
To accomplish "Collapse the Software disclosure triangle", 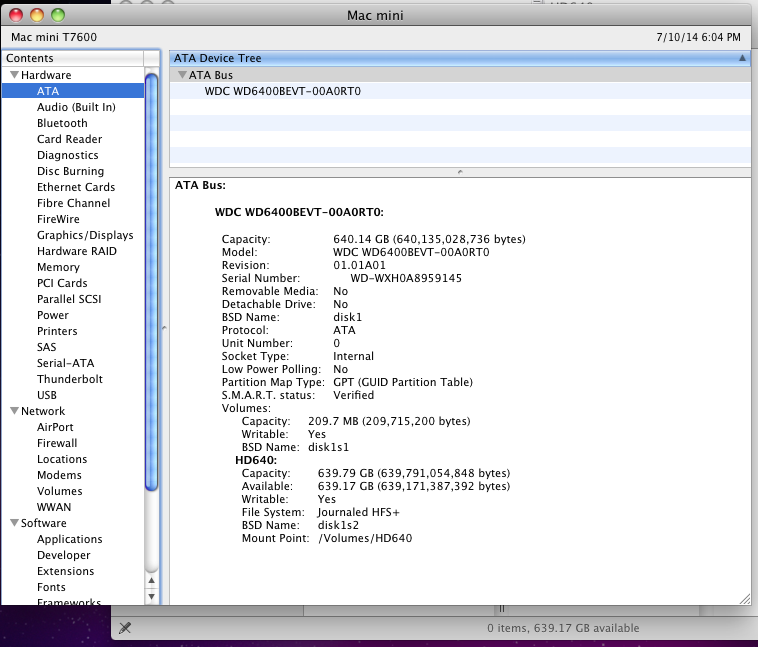I will click(x=13, y=523).
